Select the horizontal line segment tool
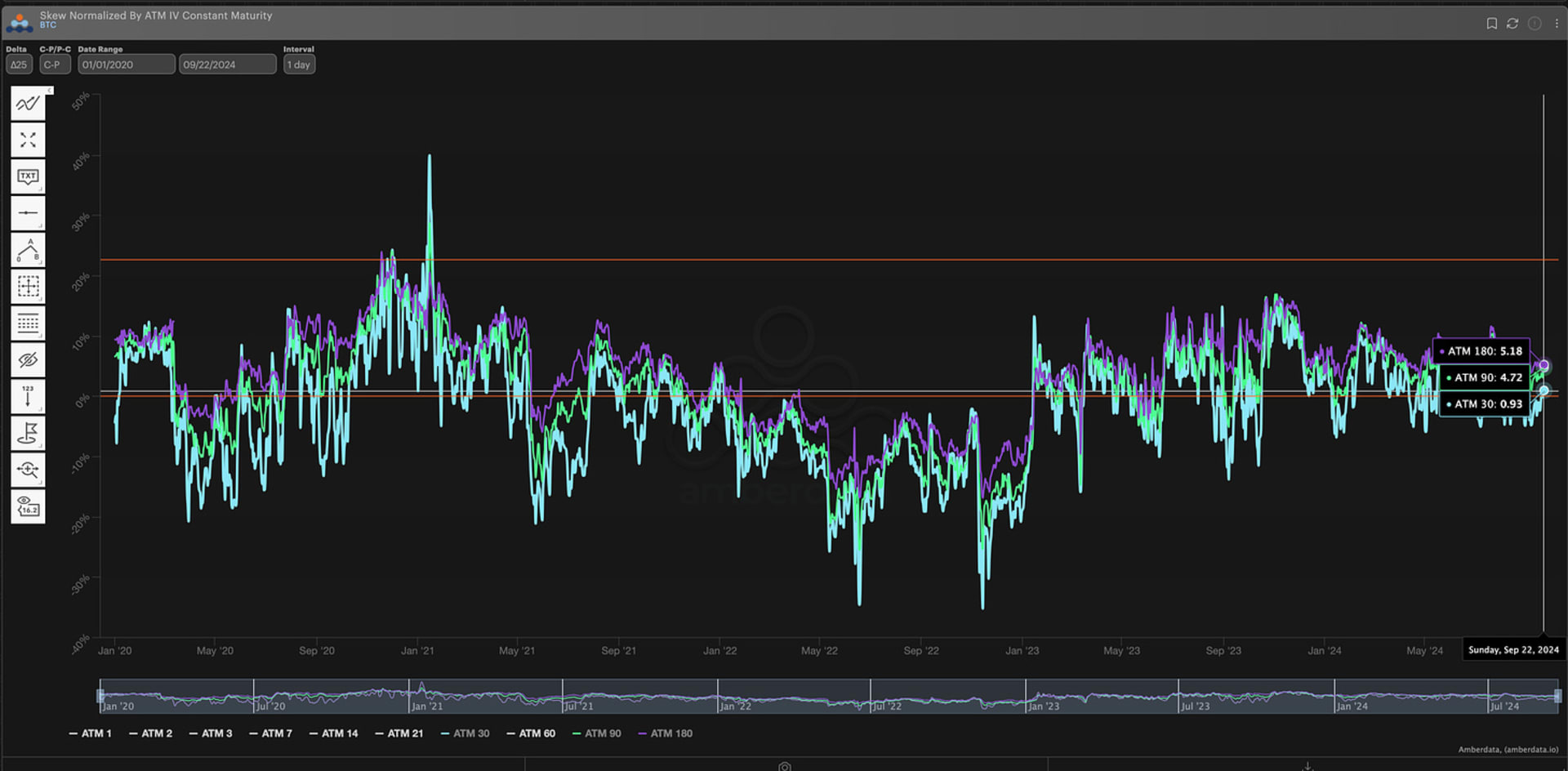This screenshot has width=1568, height=771. point(28,213)
